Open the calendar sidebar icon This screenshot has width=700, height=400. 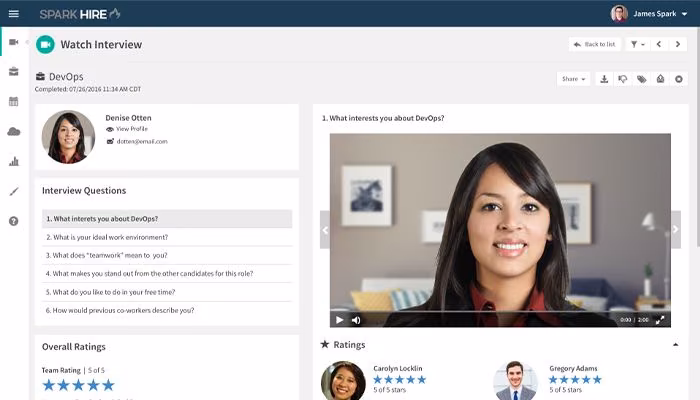tap(14, 101)
